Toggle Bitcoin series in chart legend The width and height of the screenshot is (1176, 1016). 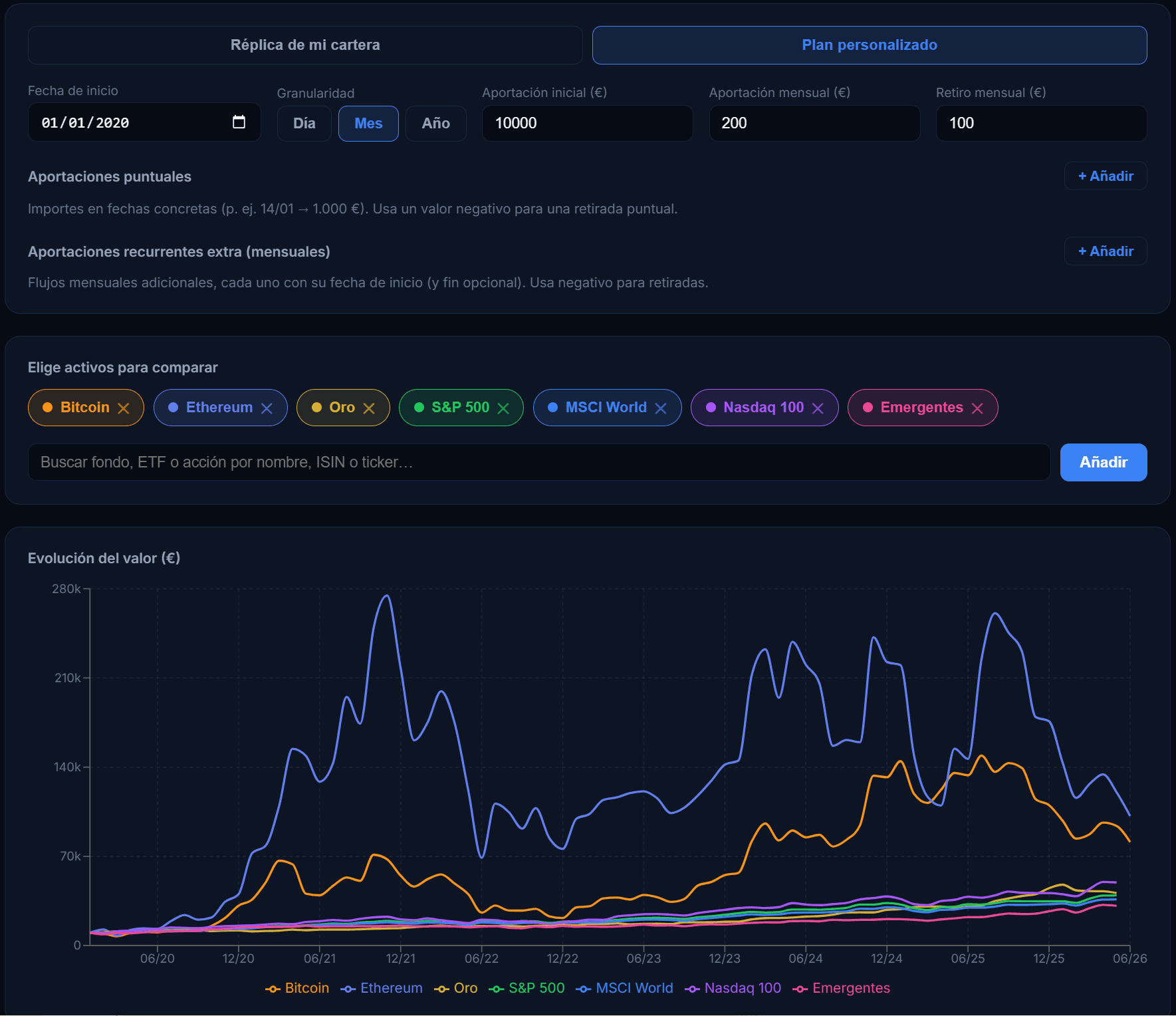(297, 988)
